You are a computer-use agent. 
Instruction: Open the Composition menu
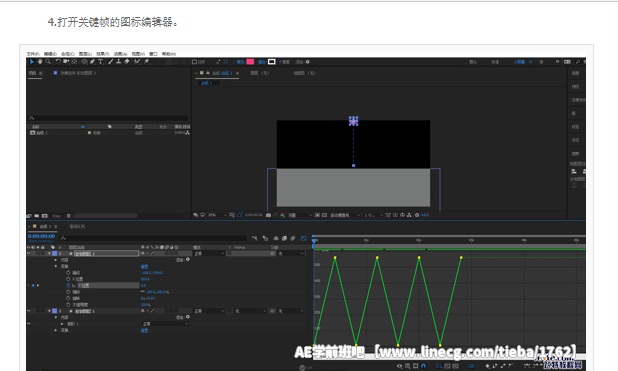click(68, 54)
